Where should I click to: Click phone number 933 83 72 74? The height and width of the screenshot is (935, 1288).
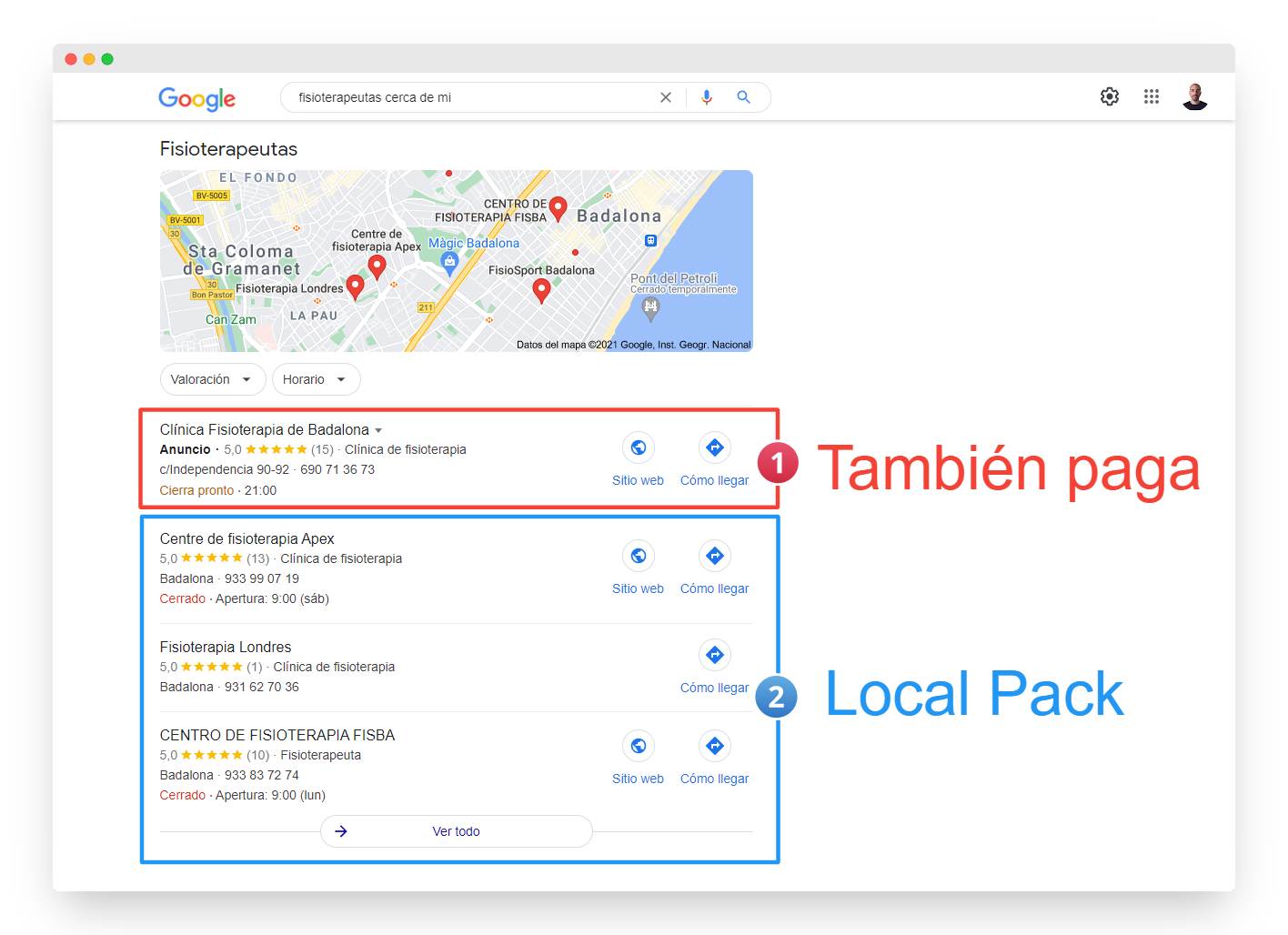pyautogui.click(x=262, y=775)
